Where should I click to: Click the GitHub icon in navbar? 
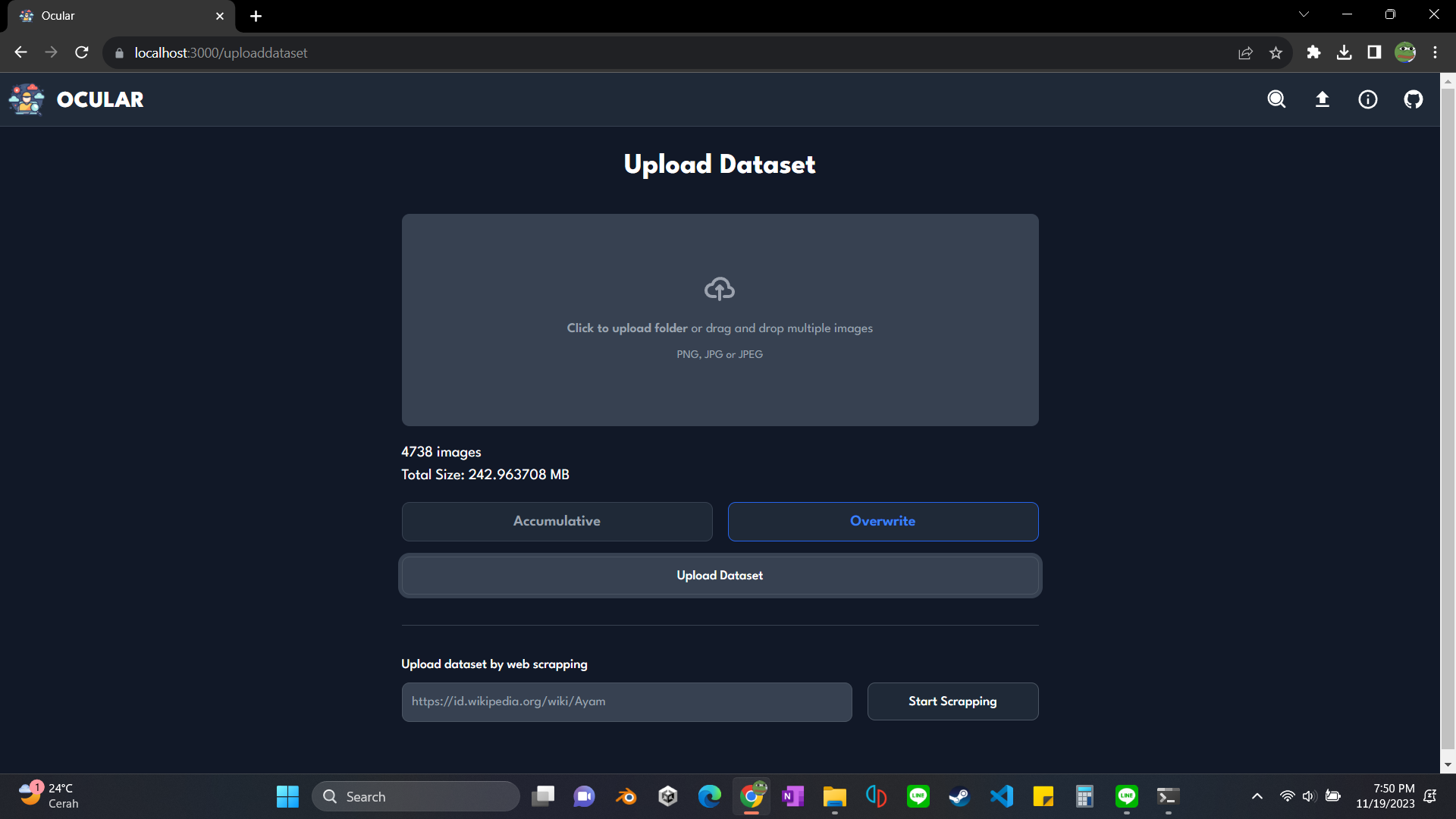[x=1414, y=99]
